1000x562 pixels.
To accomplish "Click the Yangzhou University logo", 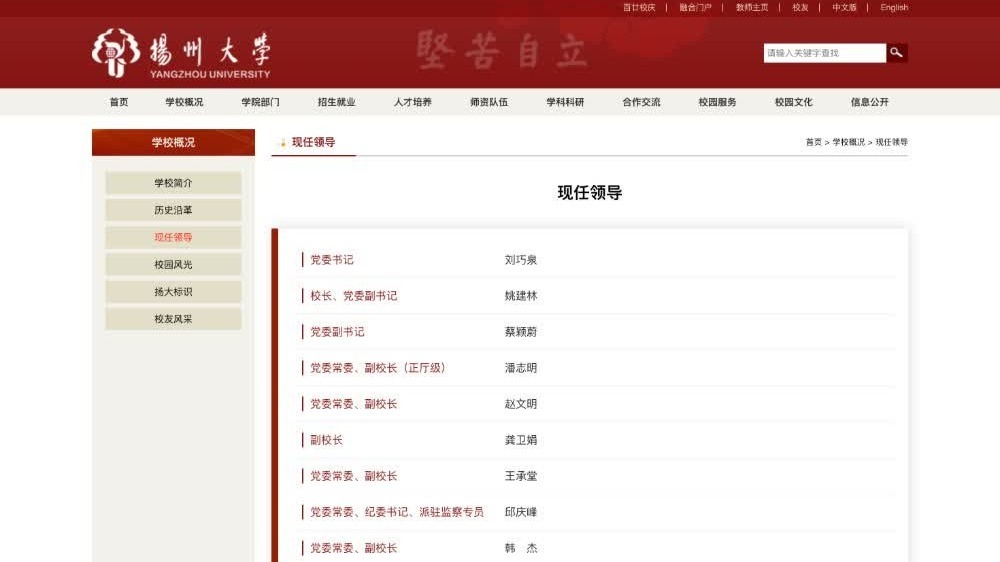I will pyautogui.click(x=181, y=54).
